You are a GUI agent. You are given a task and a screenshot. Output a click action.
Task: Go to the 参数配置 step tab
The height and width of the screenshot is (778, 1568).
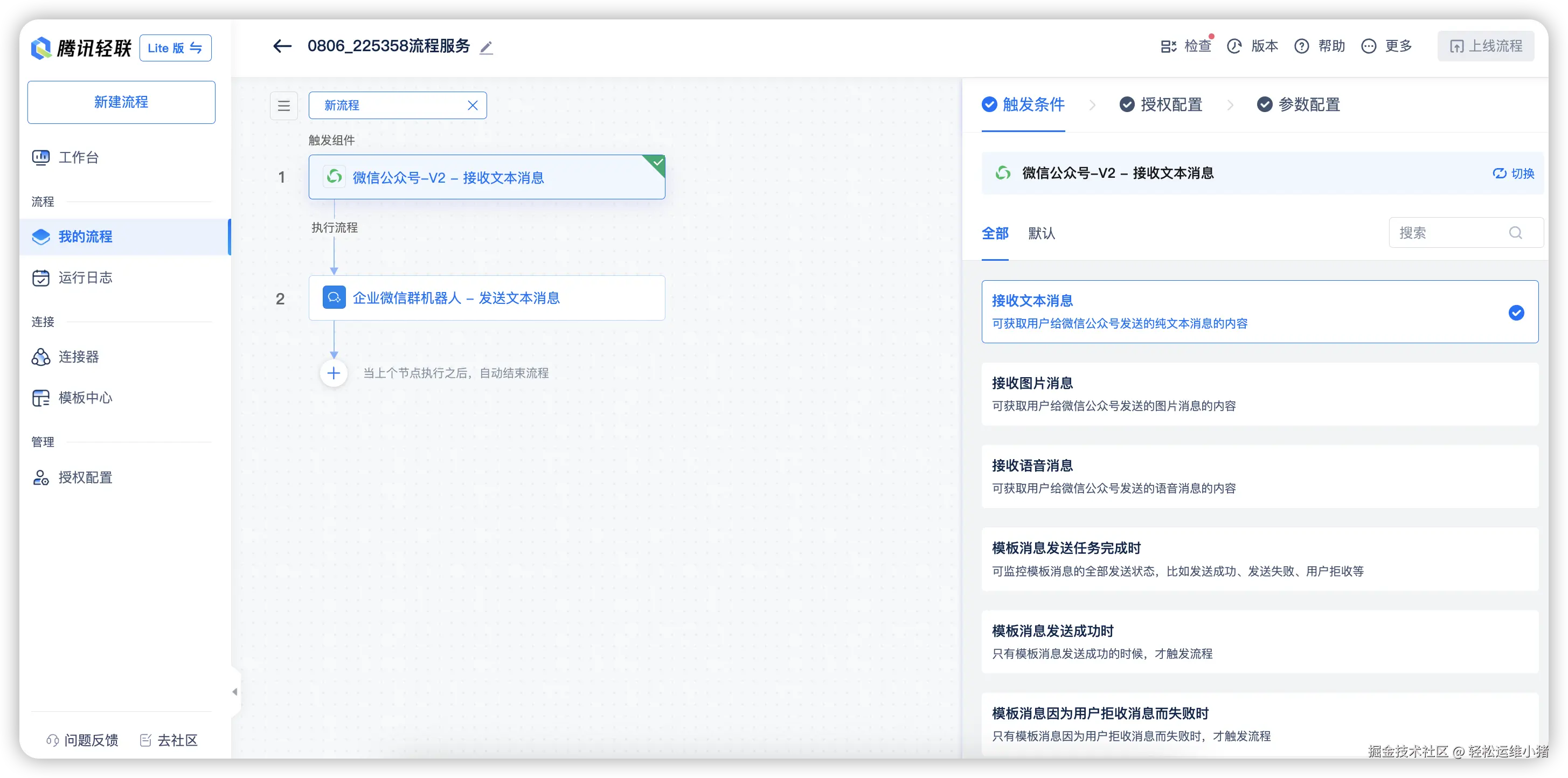(1299, 105)
